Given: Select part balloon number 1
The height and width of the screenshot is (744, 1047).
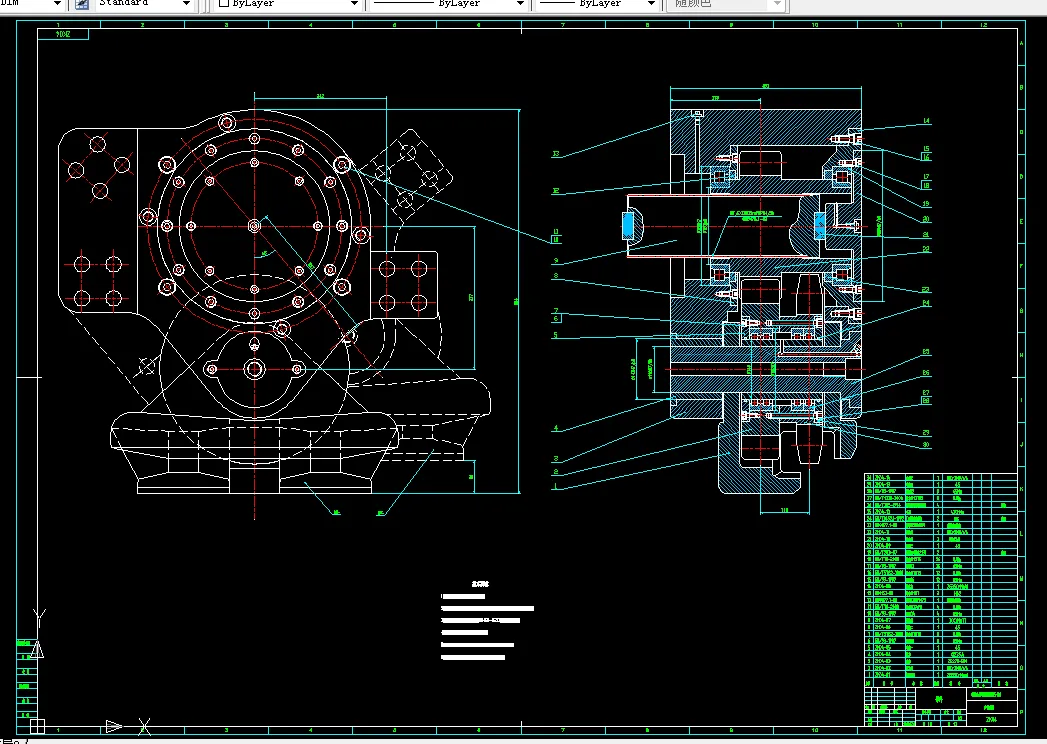Looking at the screenshot, I should click(556, 487).
